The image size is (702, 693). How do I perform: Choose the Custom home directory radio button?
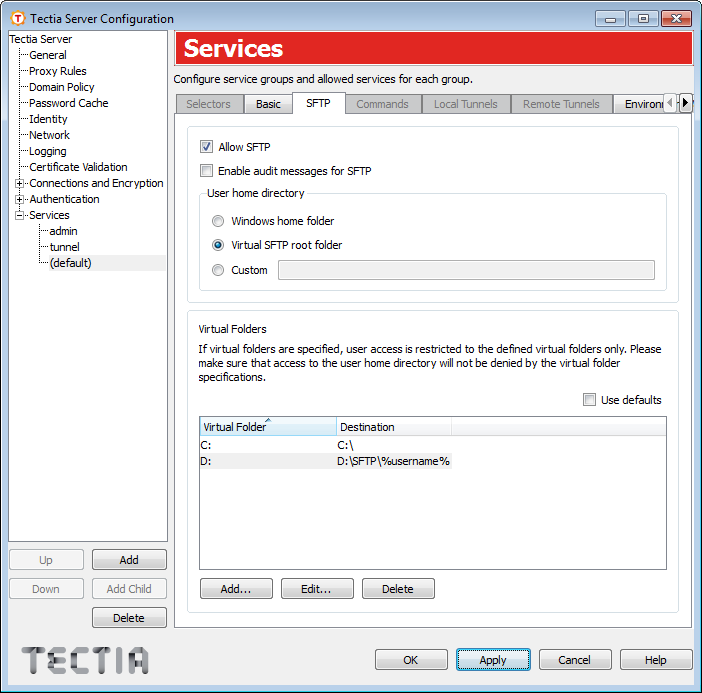point(218,270)
